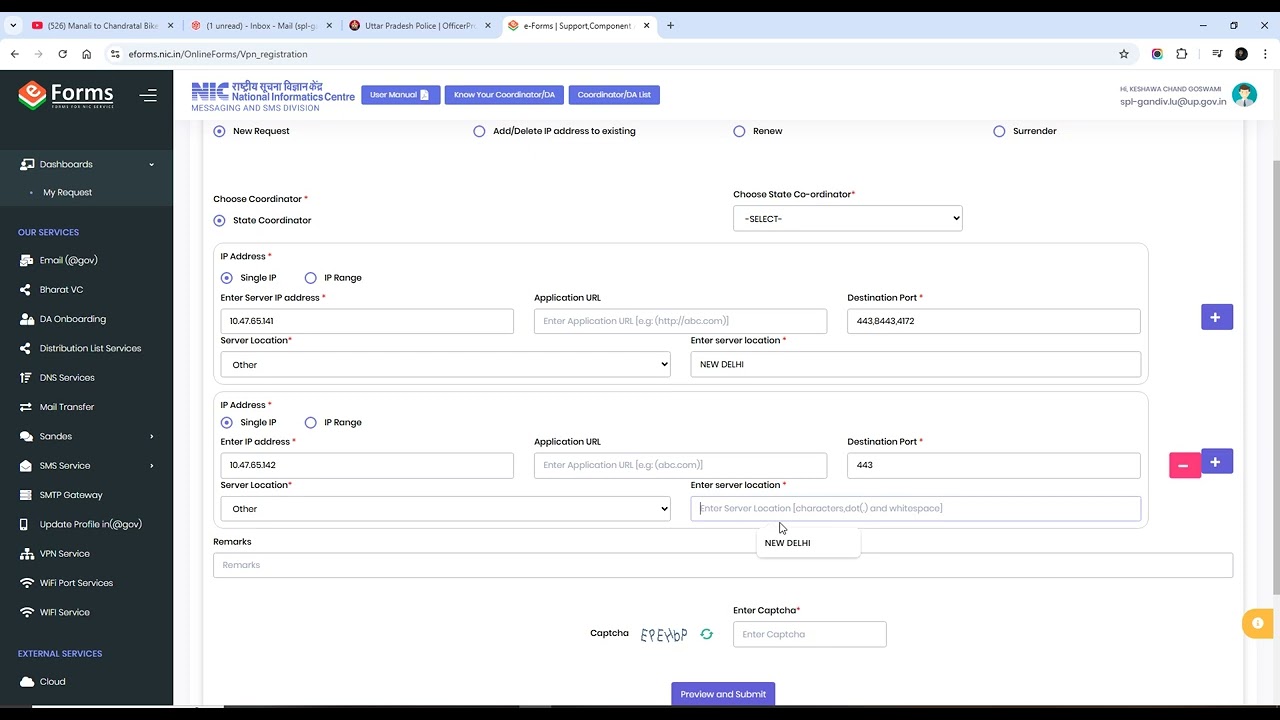Choose IP Range for first entry
The width and height of the screenshot is (1280, 720).
tap(310, 278)
